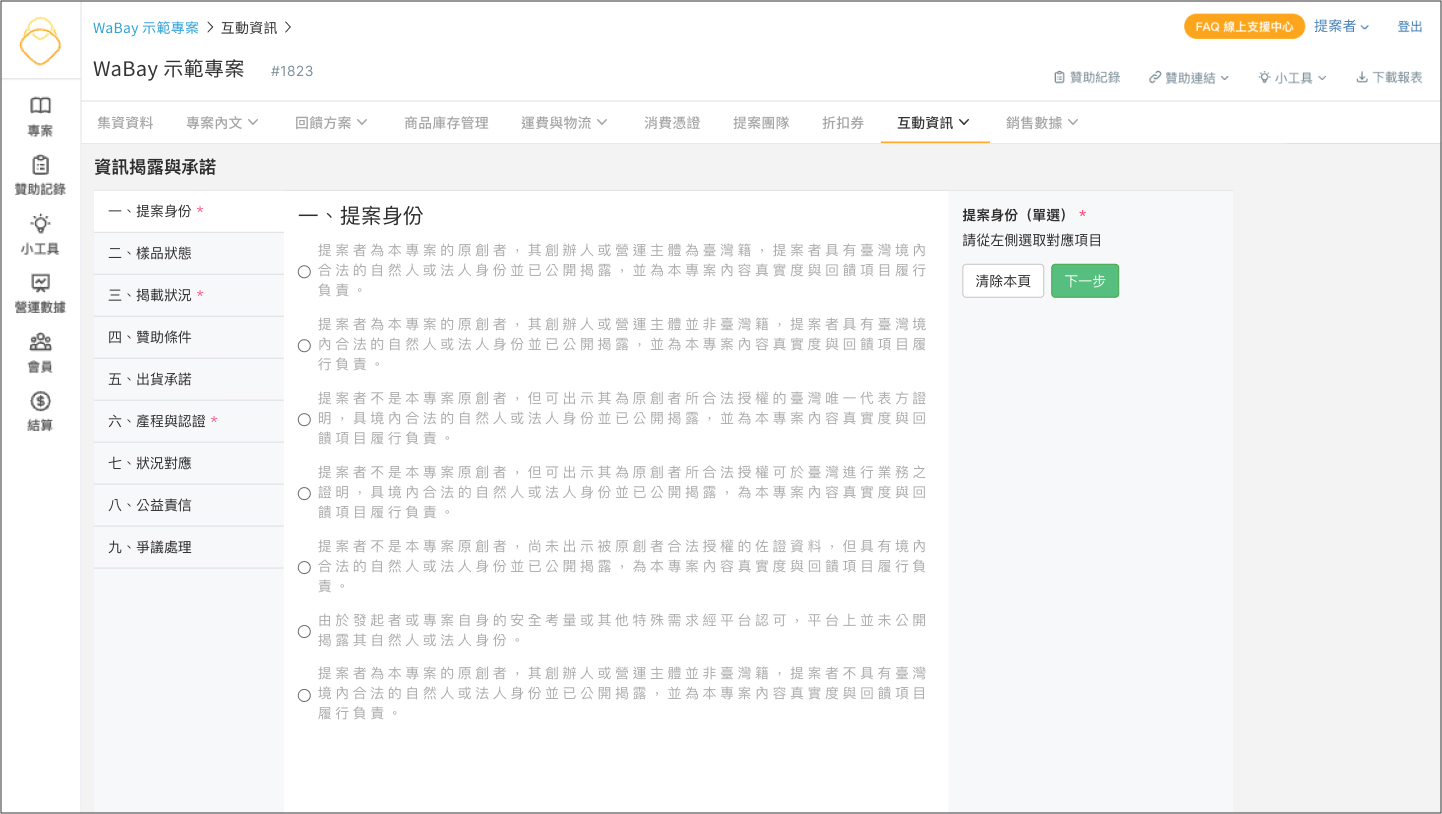Click 清除本頁 button
This screenshot has height=814, width=1442.
coord(1003,281)
